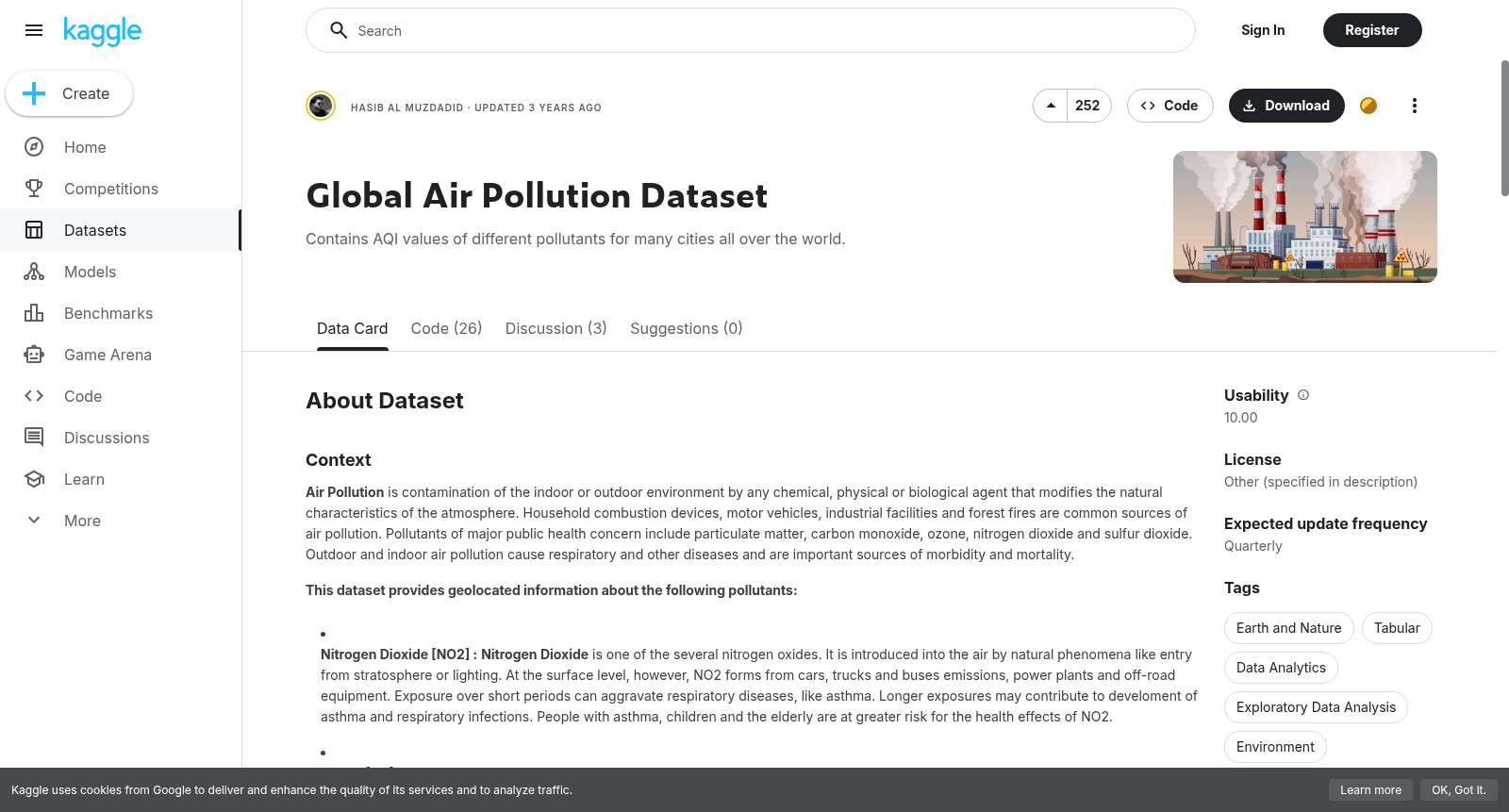Click the Usability info icon
The width and height of the screenshot is (1509, 812).
(1303, 395)
